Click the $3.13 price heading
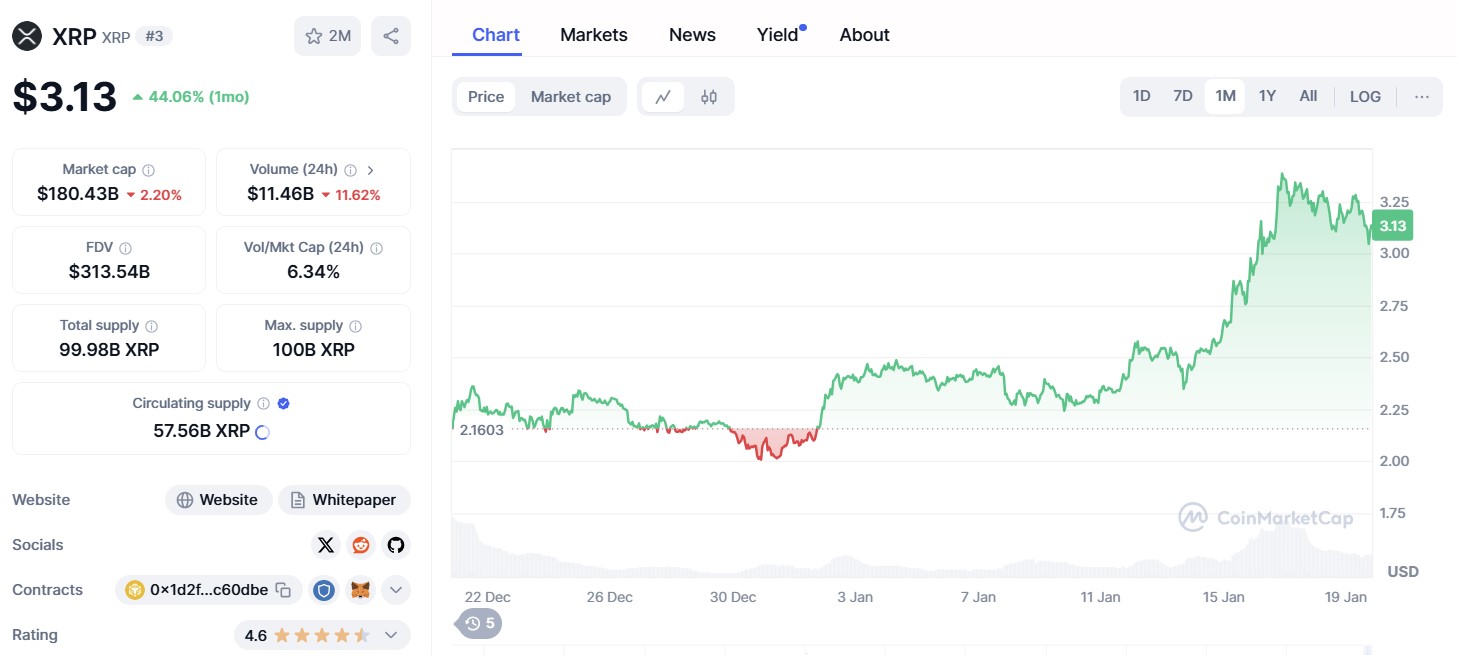 [65, 97]
